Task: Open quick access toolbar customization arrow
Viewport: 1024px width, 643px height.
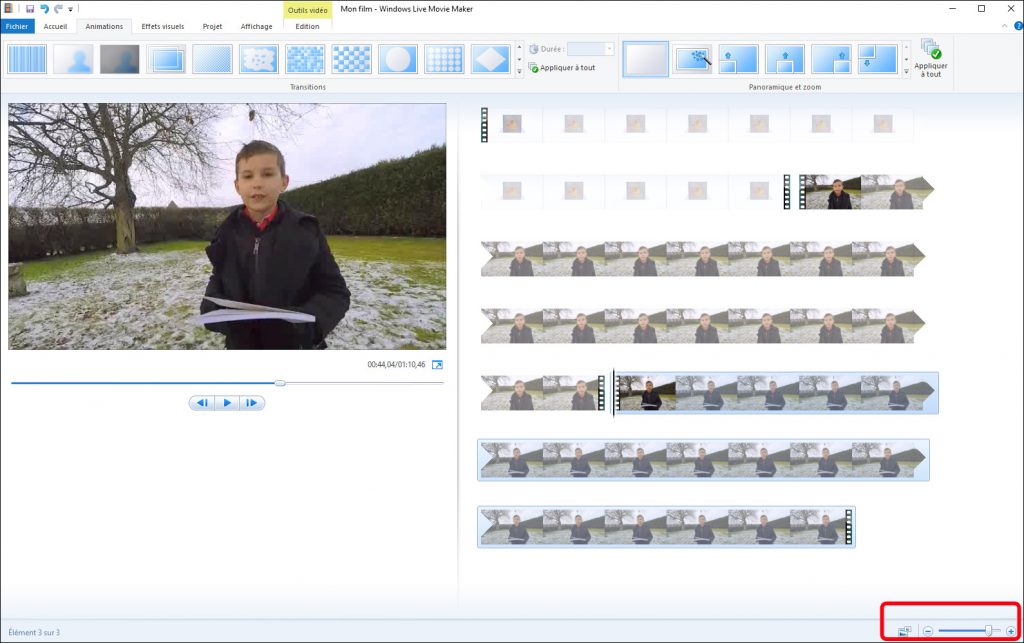Action: click(x=70, y=9)
